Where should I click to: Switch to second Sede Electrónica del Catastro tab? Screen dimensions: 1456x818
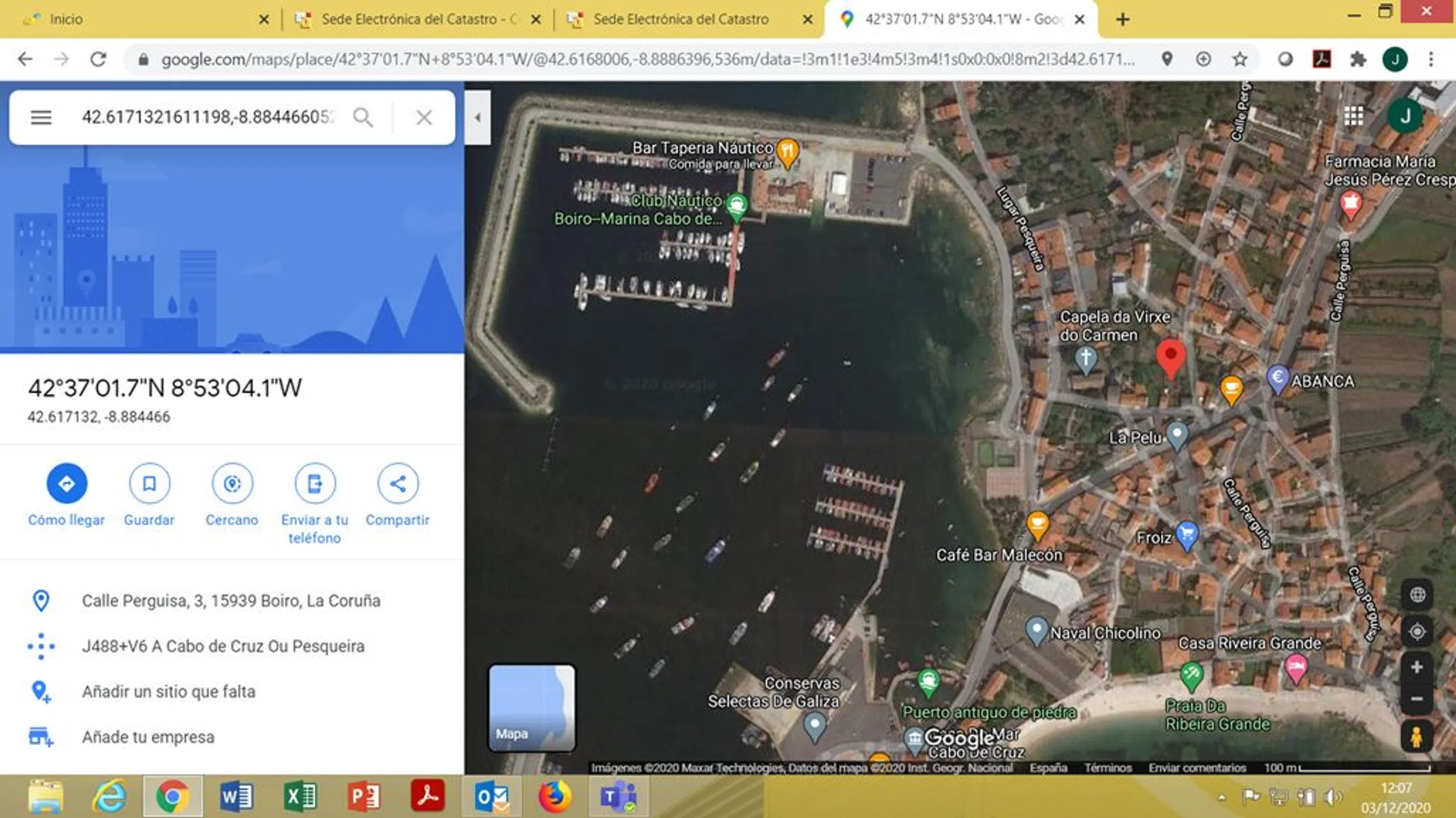(681, 19)
